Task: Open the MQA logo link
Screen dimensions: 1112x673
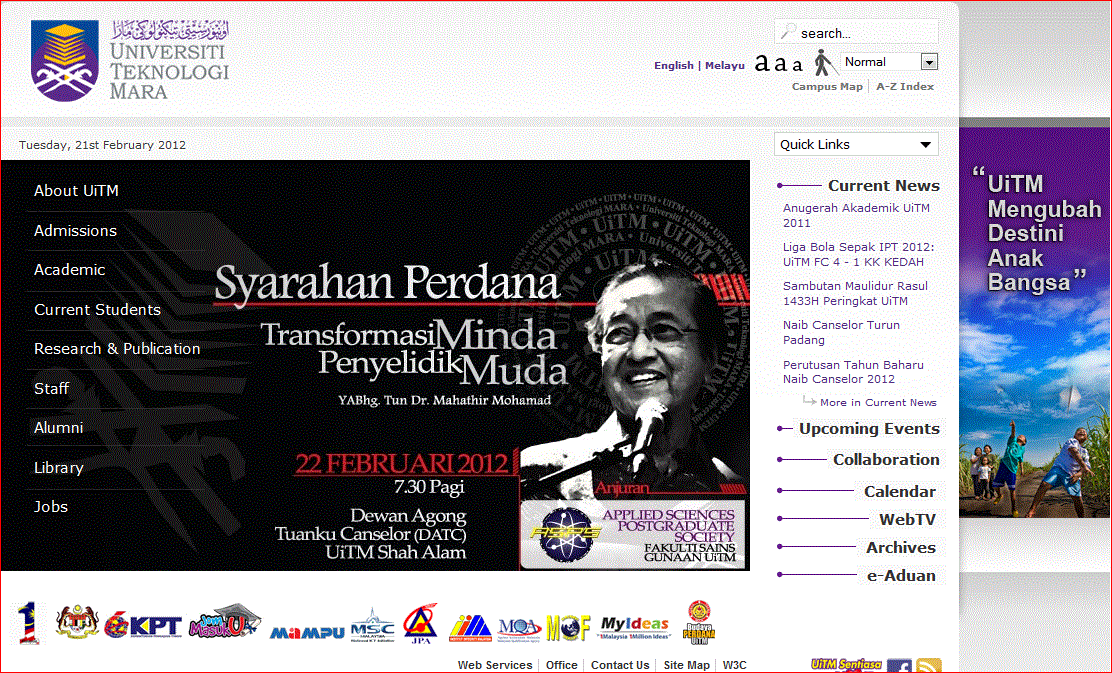Action: coord(520,628)
